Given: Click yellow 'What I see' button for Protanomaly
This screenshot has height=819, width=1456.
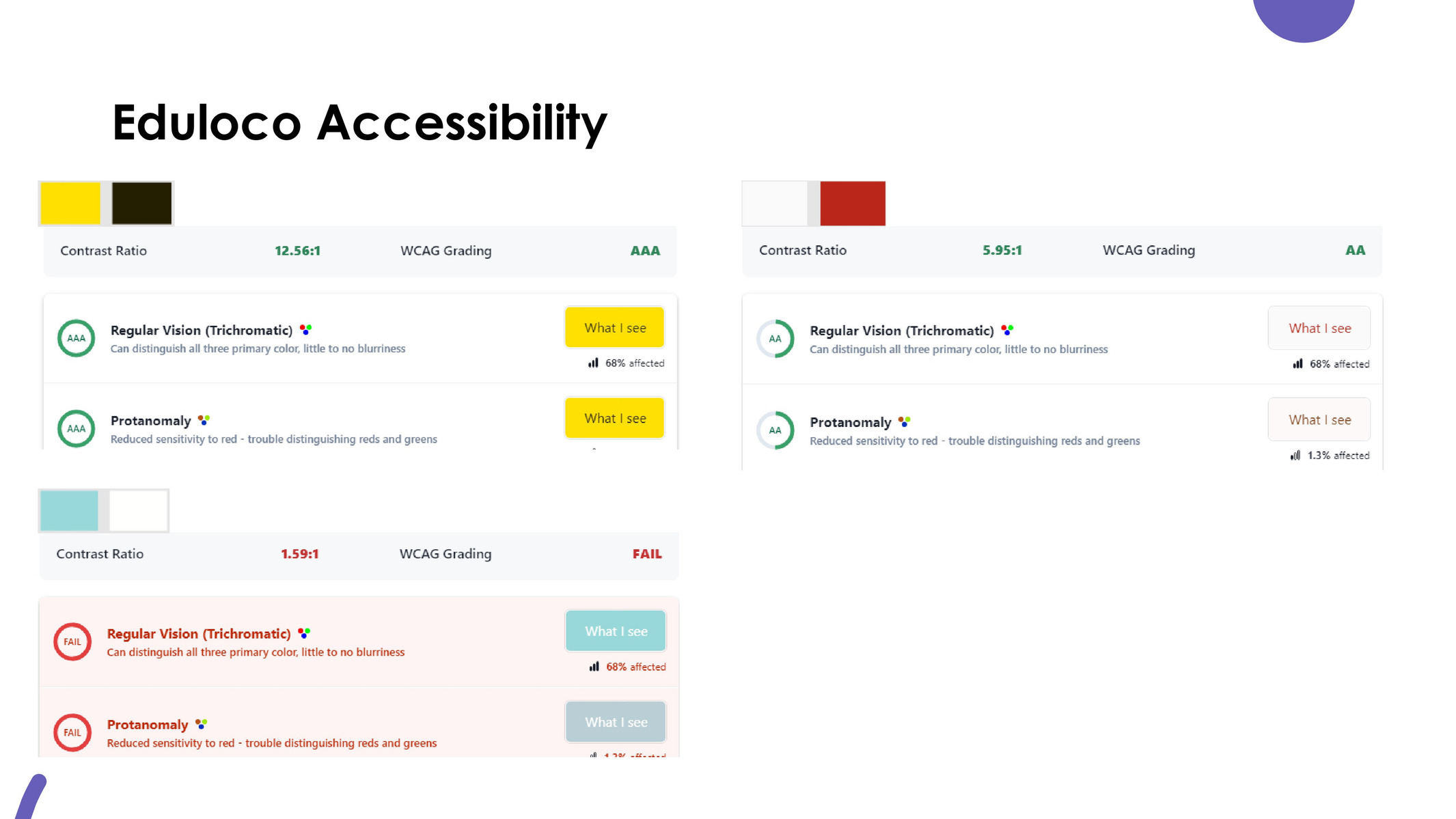Looking at the screenshot, I should click(615, 418).
